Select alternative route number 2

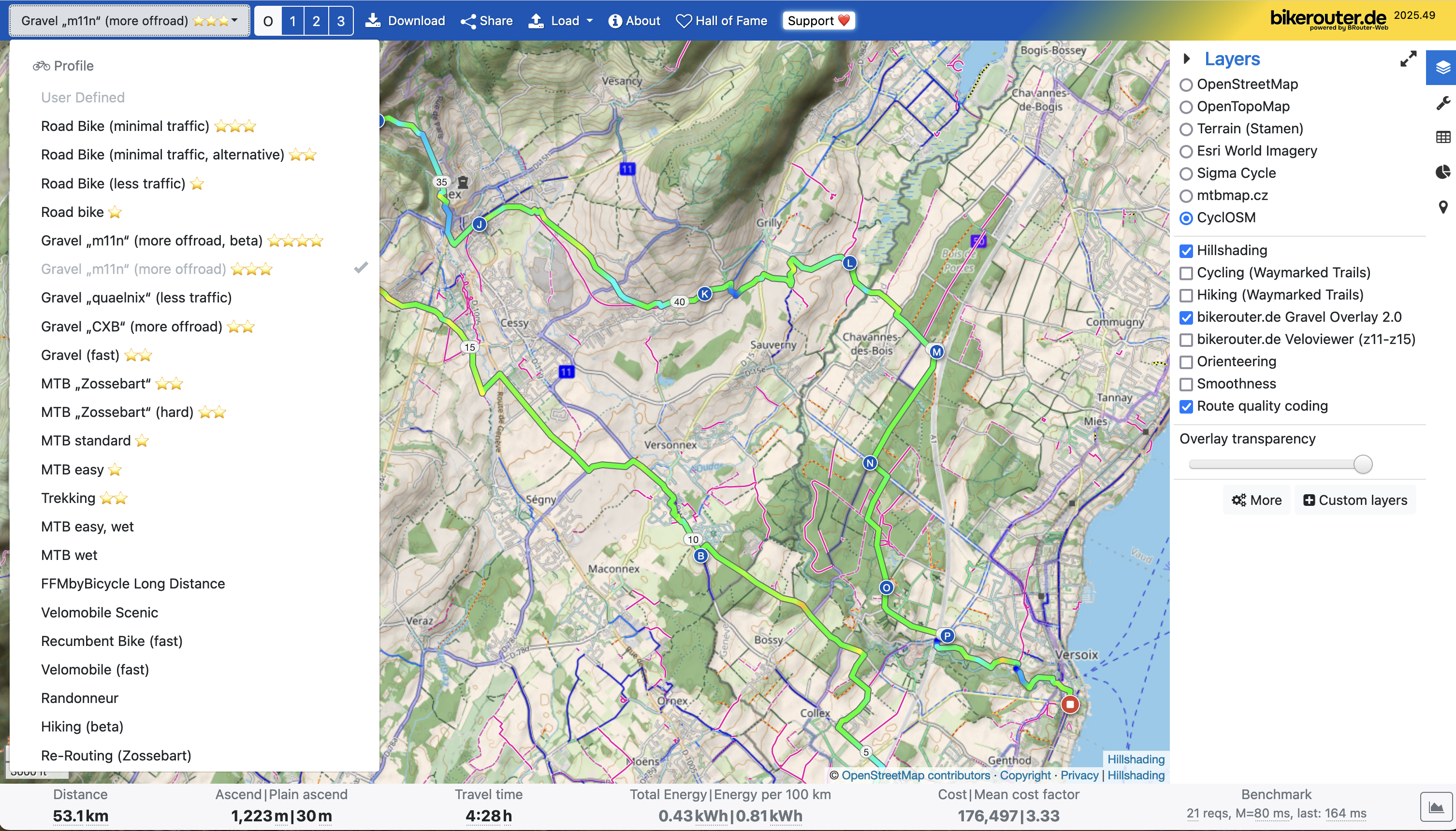click(x=316, y=21)
